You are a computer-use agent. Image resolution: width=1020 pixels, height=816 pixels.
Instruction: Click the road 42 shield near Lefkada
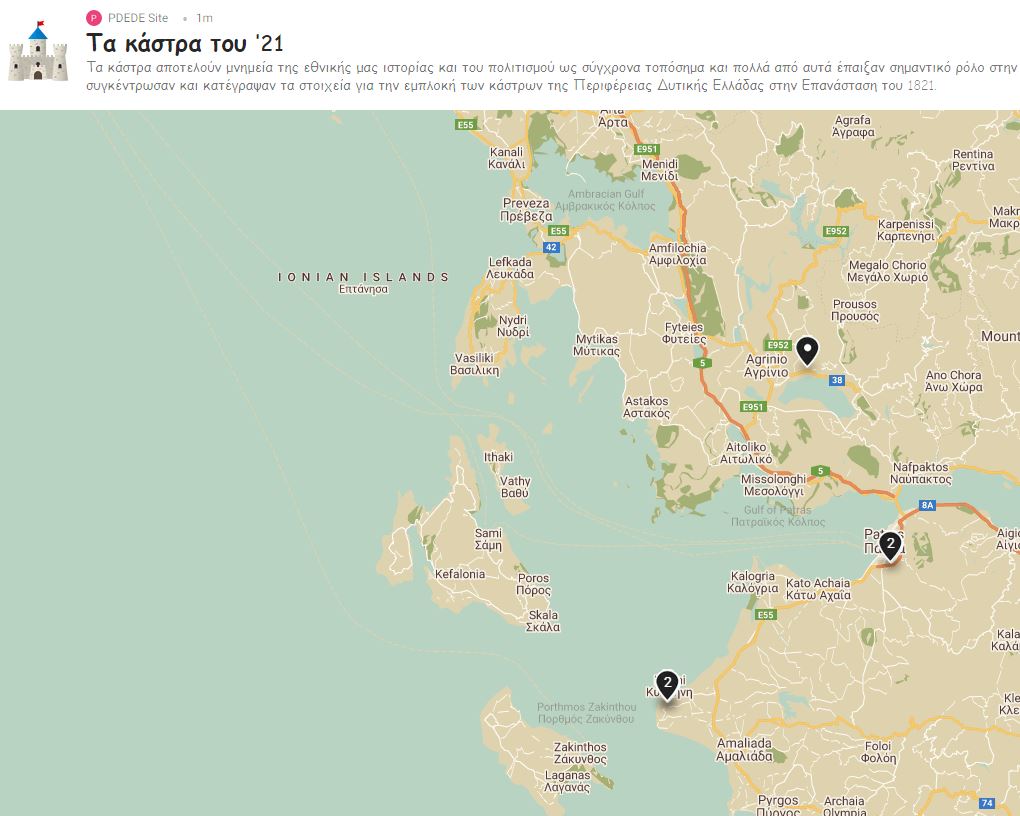tap(551, 247)
